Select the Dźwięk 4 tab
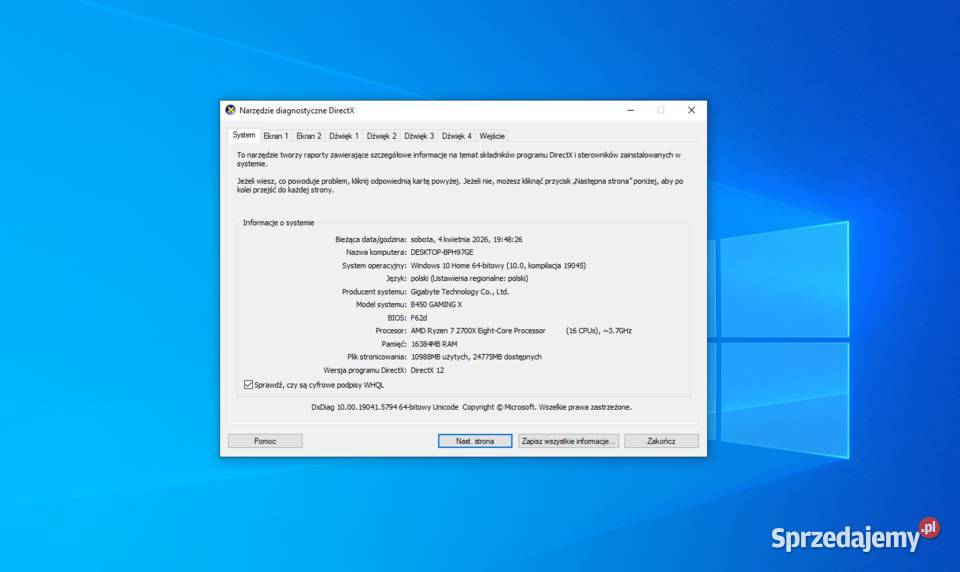This screenshot has height=572, width=960. coord(456,136)
